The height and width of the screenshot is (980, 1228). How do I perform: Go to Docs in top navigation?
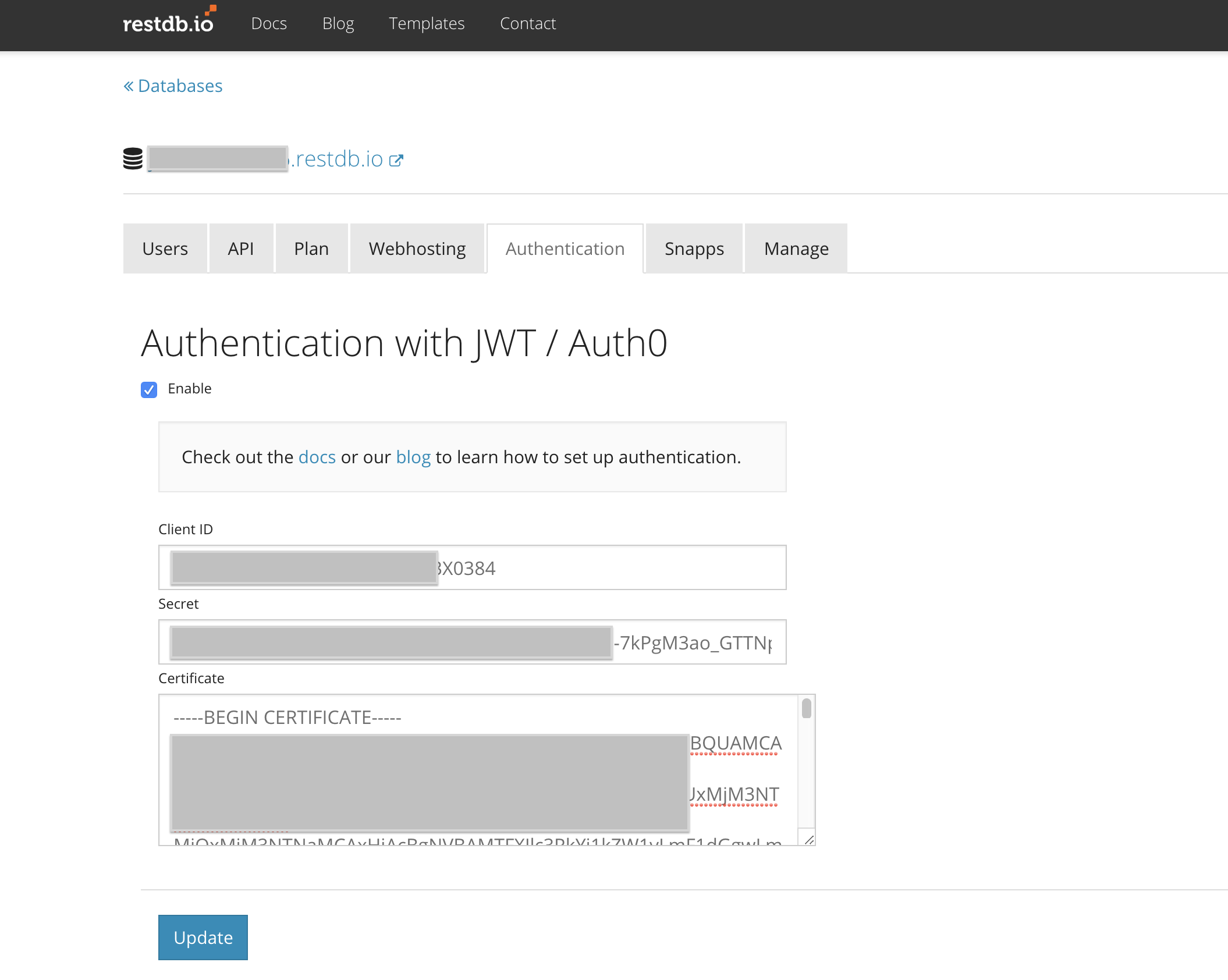269,23
